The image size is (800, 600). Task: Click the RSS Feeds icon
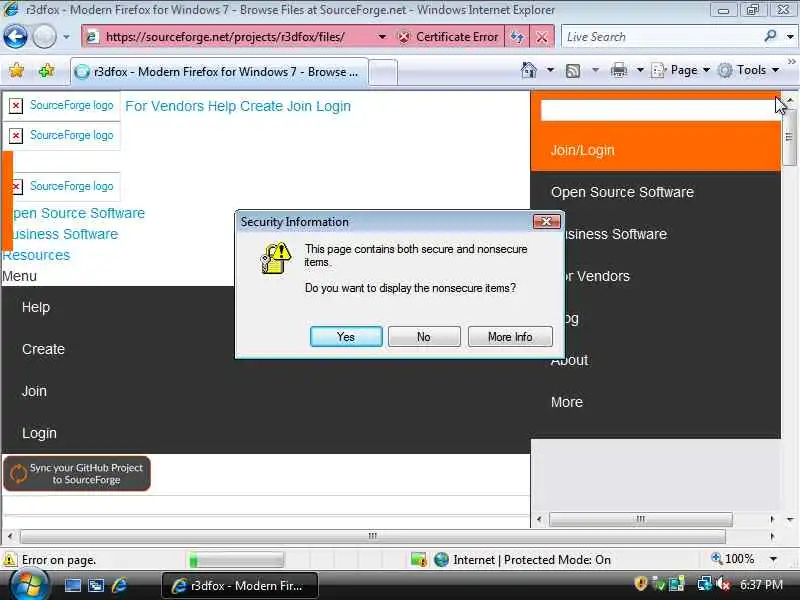[x=573, y=70]
